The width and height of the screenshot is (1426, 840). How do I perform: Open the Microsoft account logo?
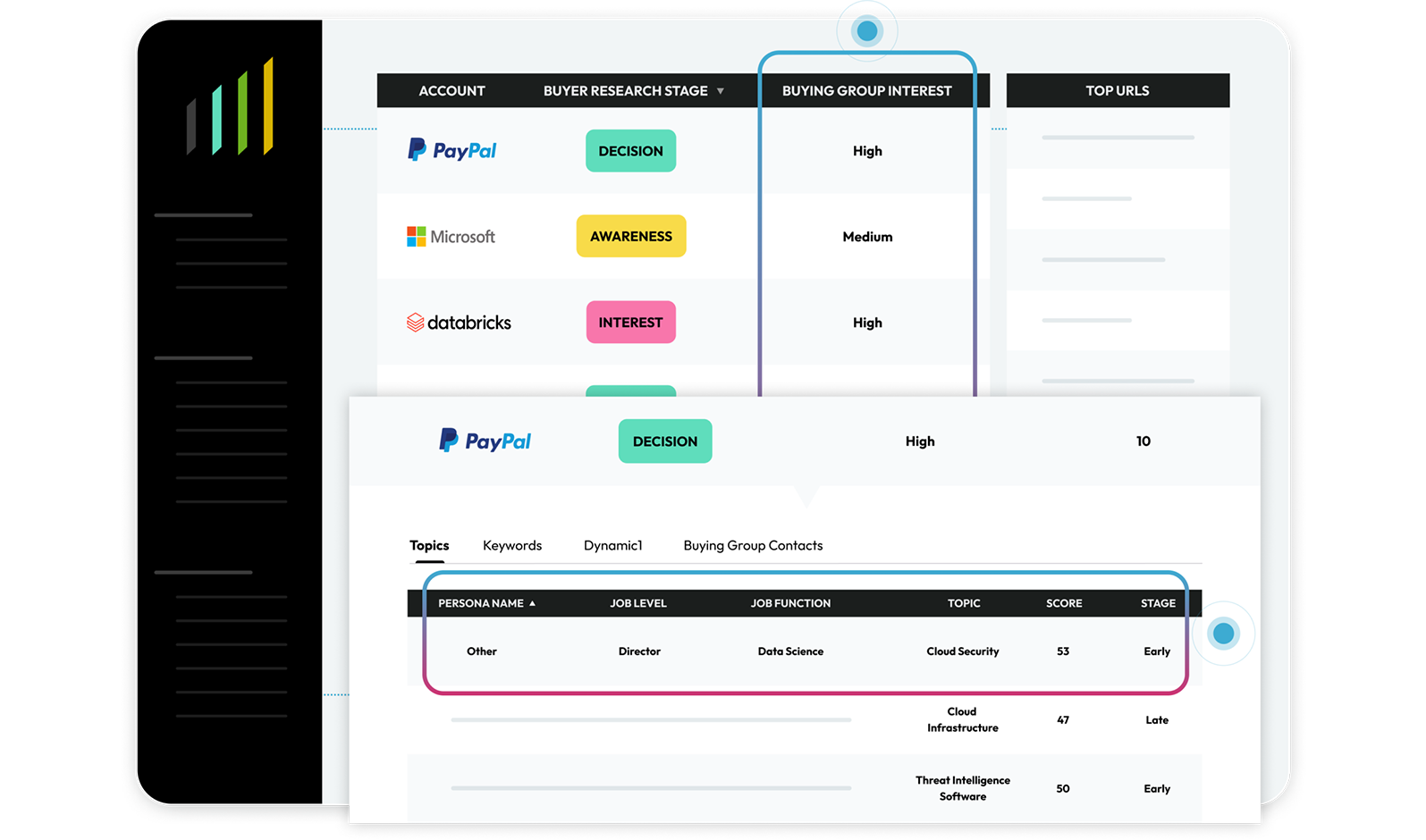(x=451, y=237)
